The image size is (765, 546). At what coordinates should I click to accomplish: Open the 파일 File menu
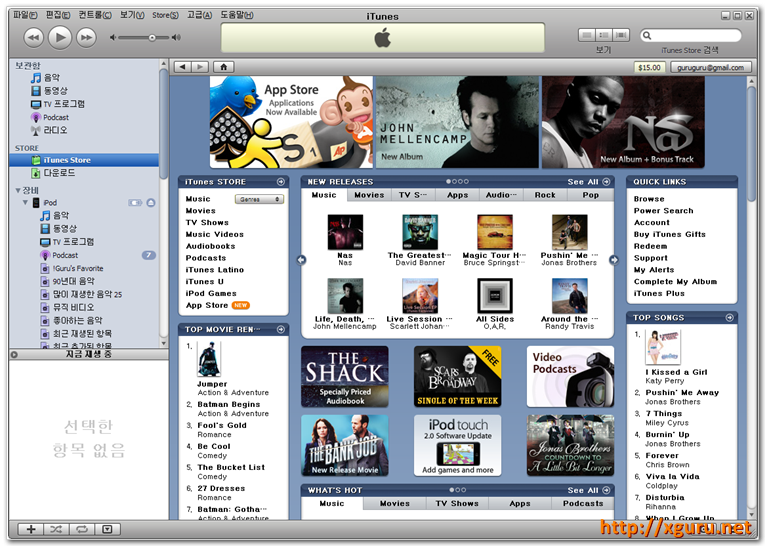point(25,15)
